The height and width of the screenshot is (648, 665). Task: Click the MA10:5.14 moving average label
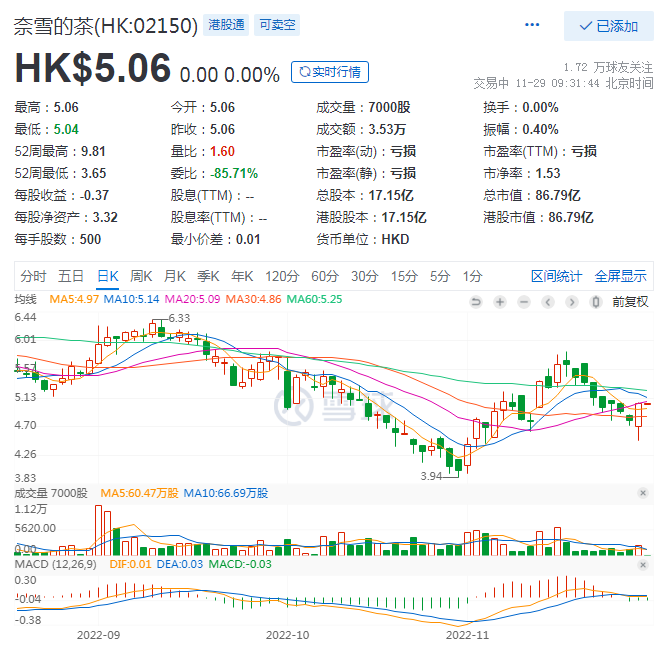[x=131, y=299]
